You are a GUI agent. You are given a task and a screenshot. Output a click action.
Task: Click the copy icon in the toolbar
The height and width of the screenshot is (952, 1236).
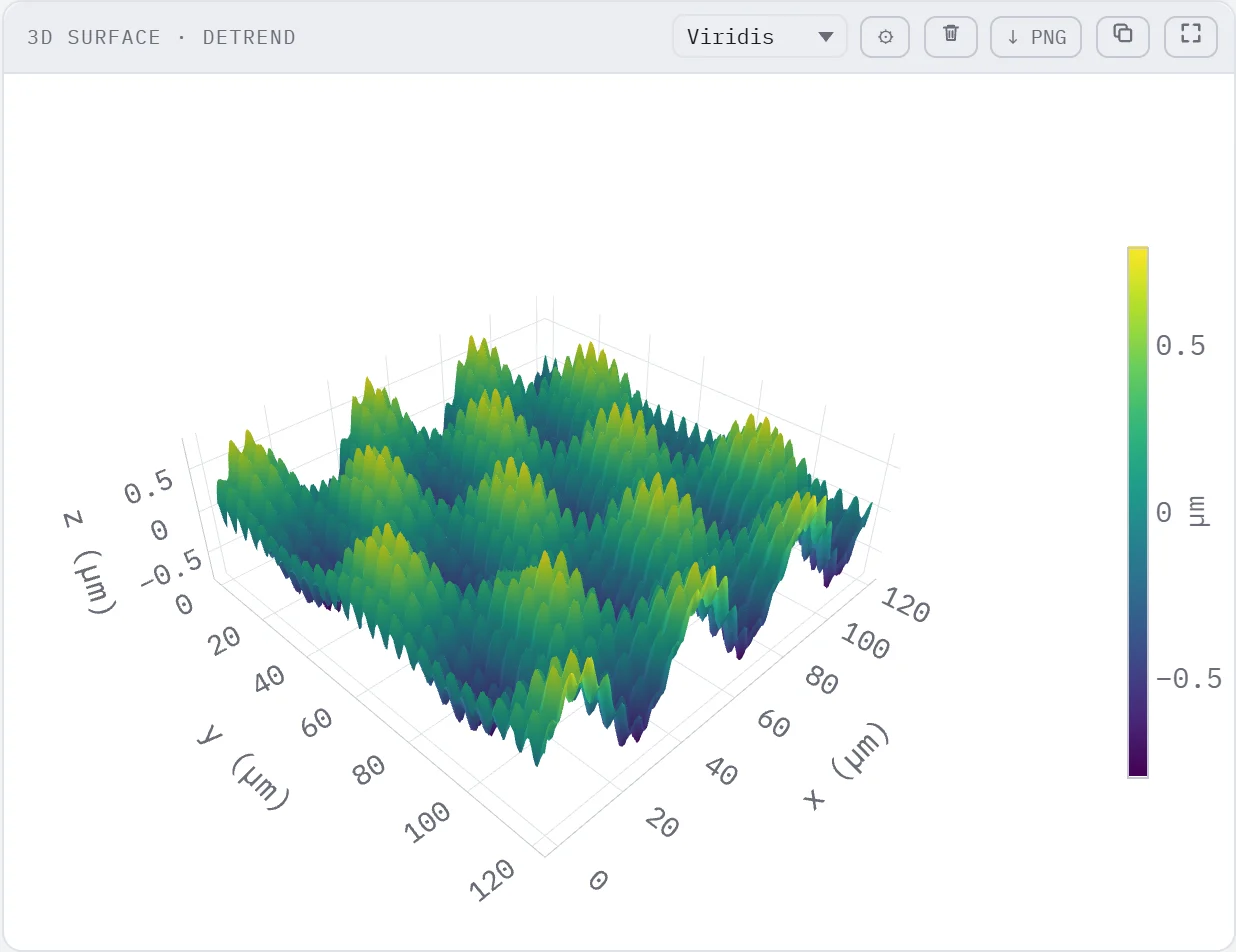pyautogui.click(x=1123, y=37)
